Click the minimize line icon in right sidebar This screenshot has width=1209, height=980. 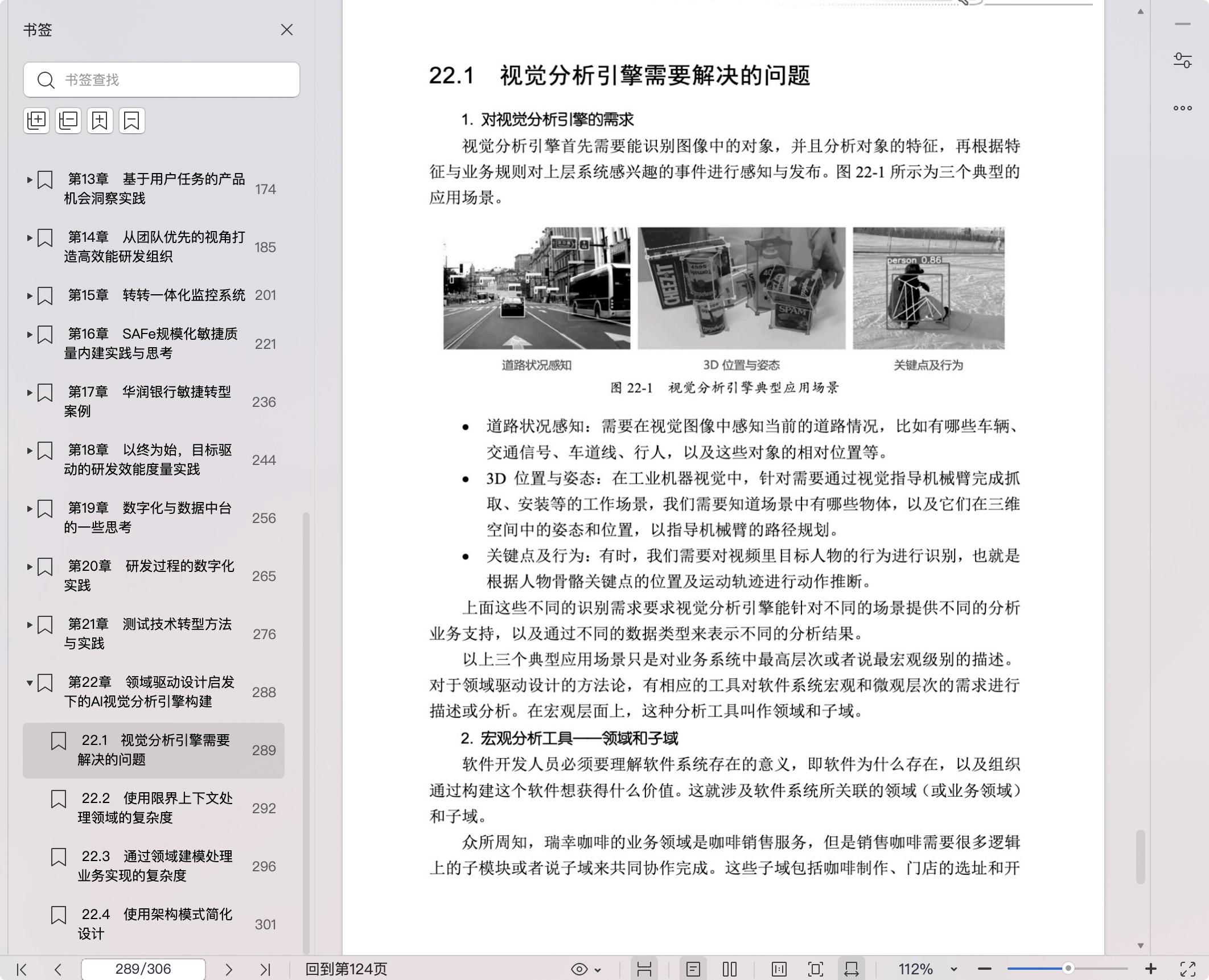pos(1183,24)
